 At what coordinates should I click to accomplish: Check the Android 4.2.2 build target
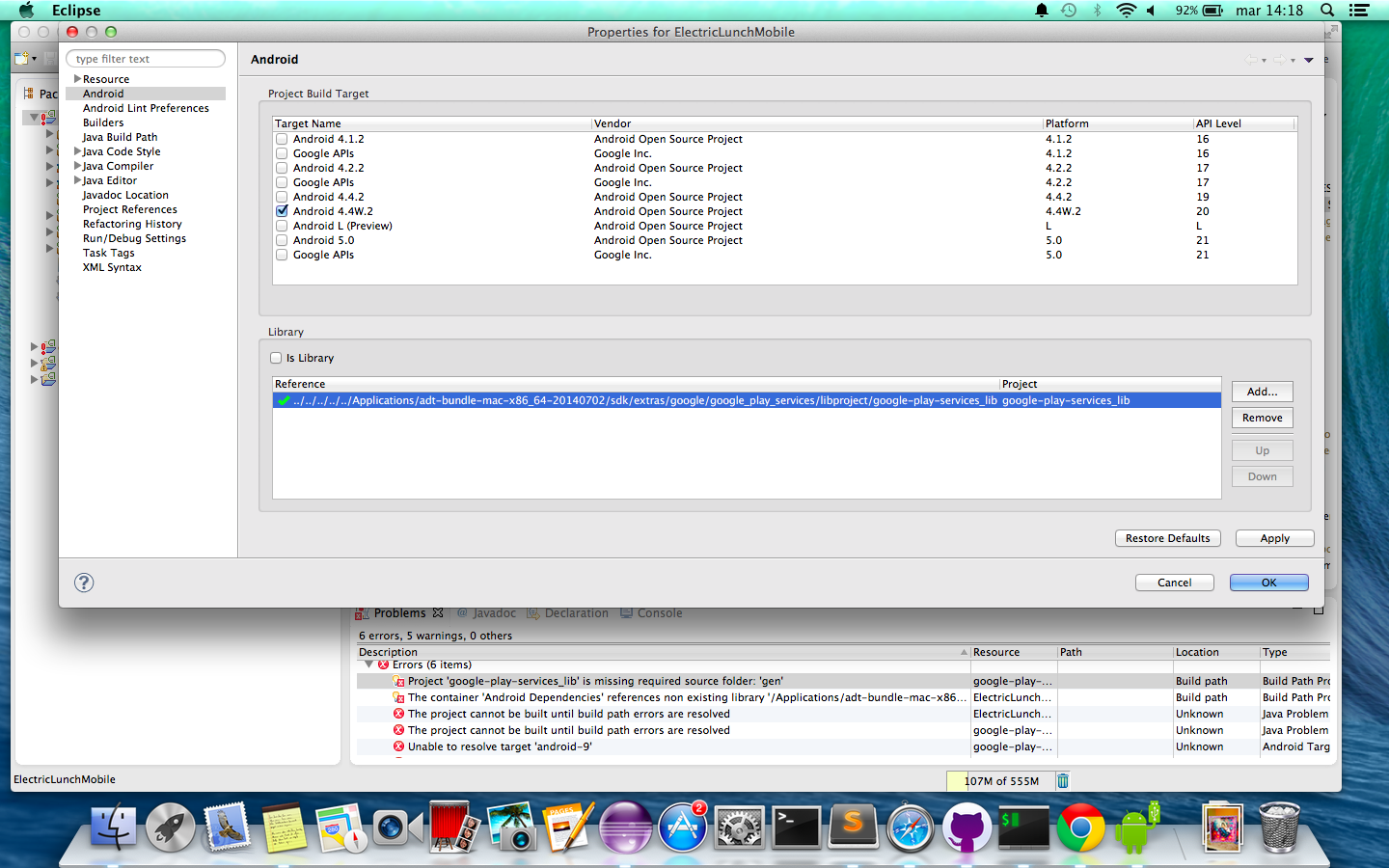pos(282,168)
